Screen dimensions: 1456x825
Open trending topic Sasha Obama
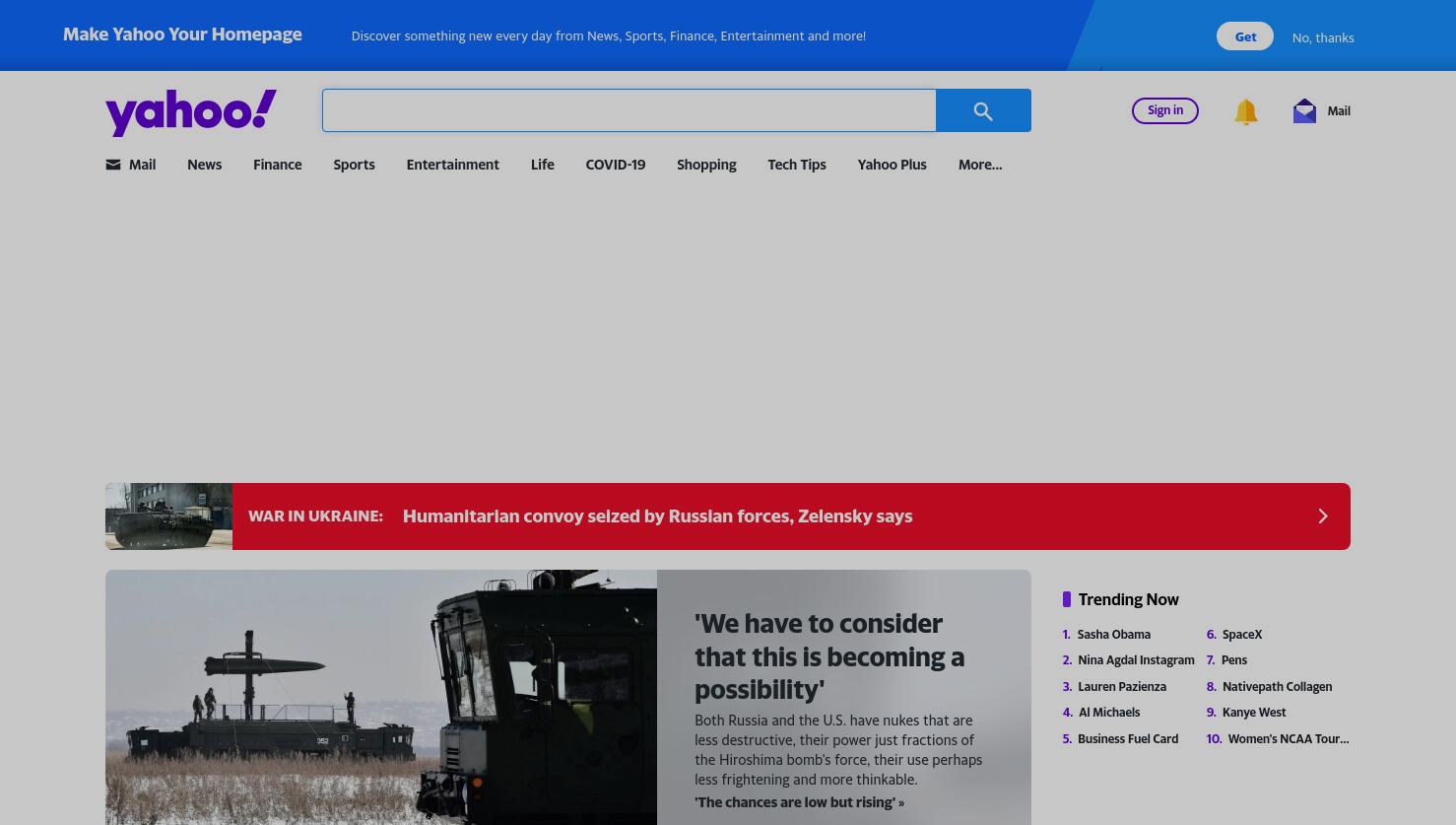[x=1113, y=635]
